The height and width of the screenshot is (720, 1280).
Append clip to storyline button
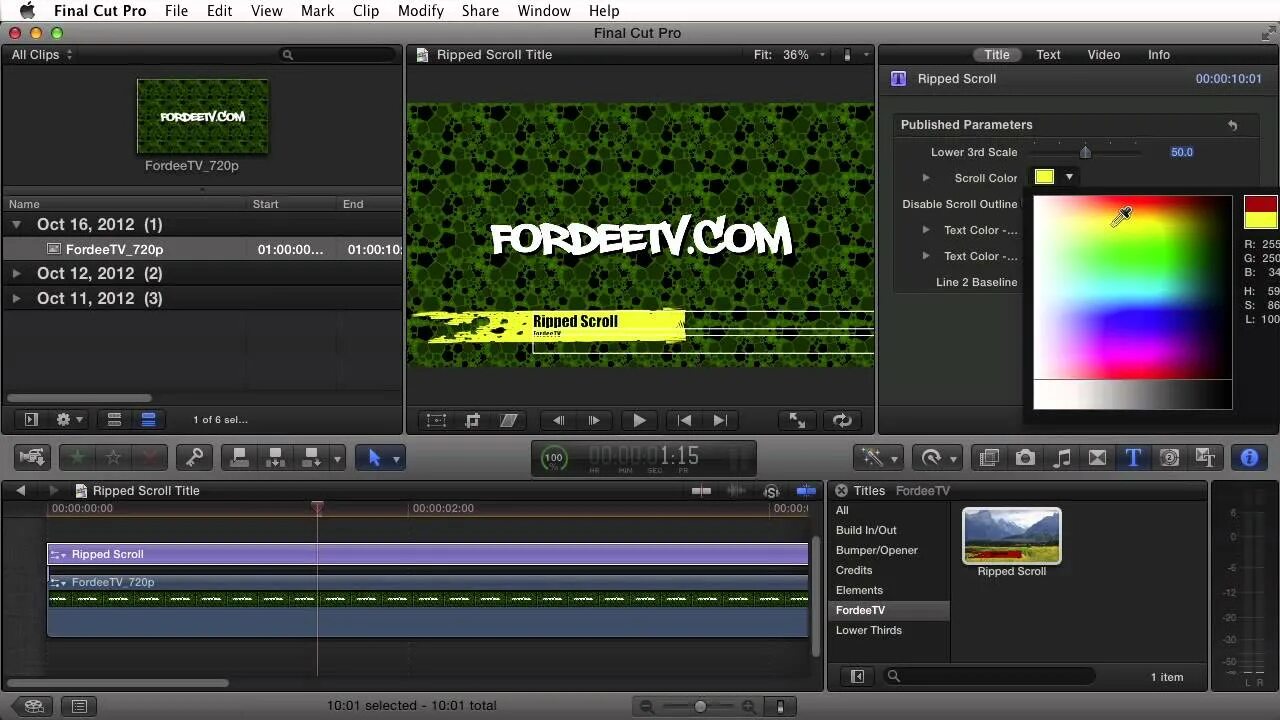(x=312, y=457)
